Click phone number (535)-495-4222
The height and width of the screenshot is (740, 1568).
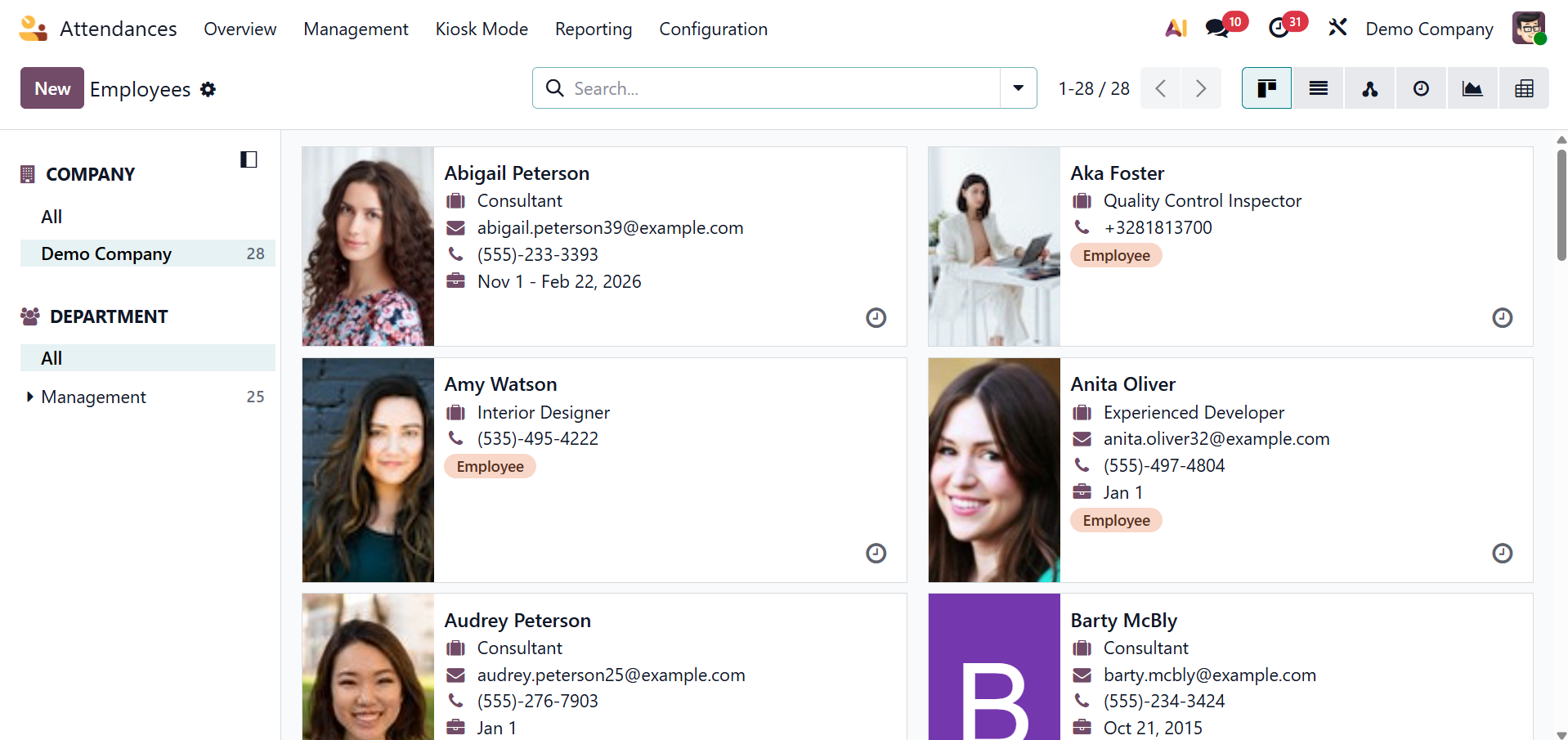(x=538, y=438)
